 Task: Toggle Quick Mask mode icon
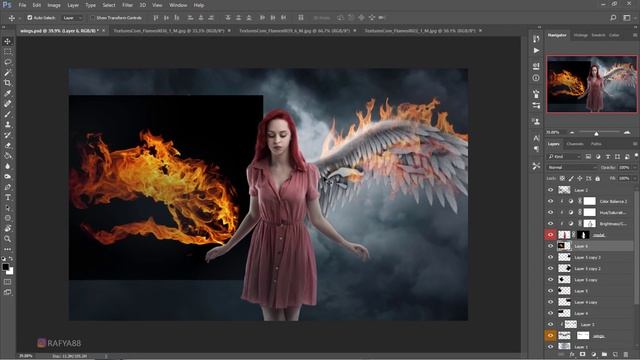coord(8,282)
